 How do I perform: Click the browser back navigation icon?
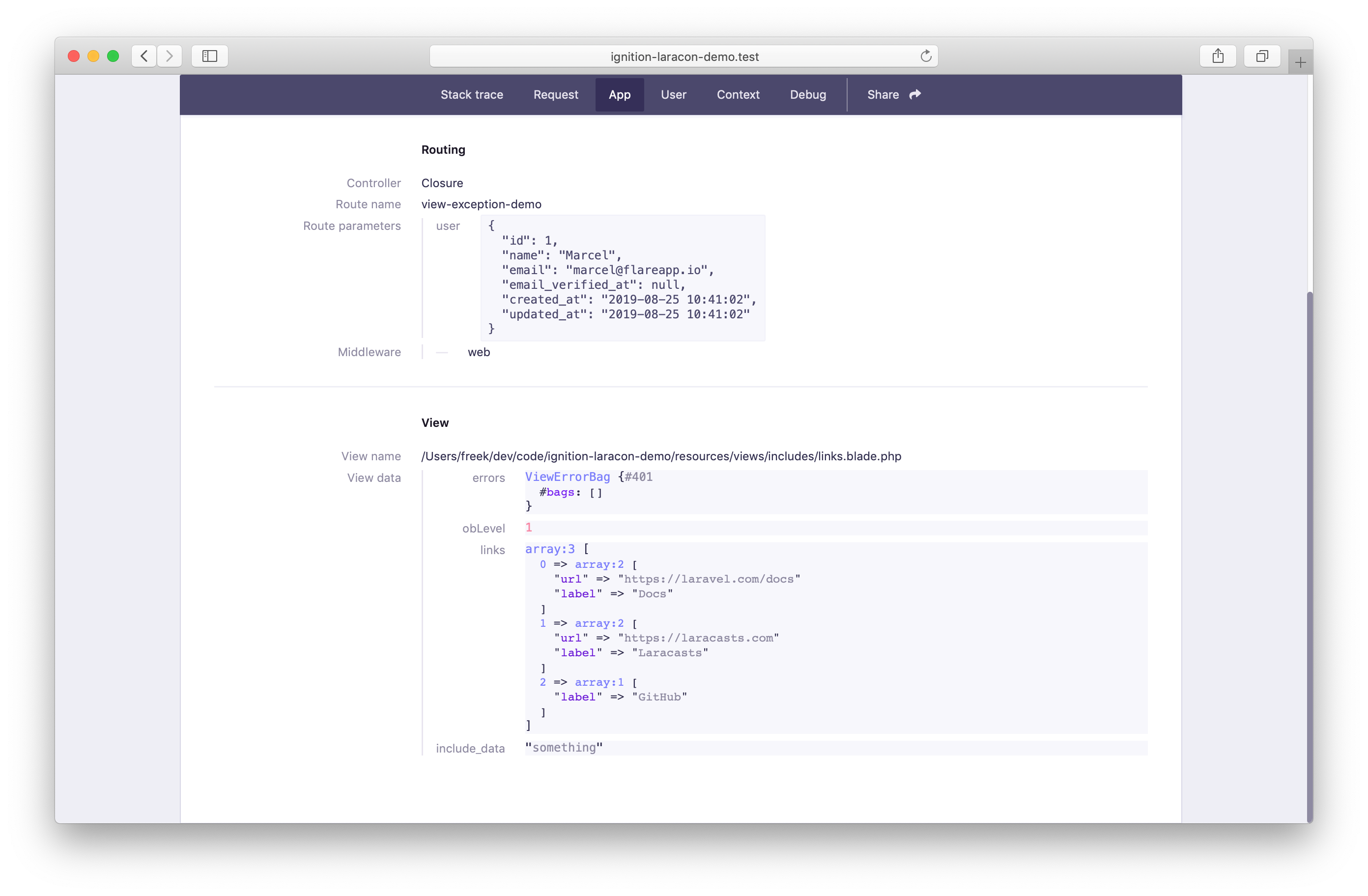pos(144,55)
